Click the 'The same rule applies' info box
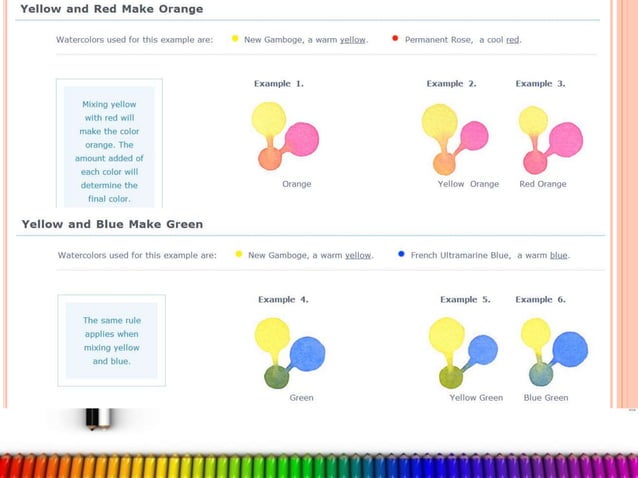The image size is (638, 478). (x=111, y=340)
